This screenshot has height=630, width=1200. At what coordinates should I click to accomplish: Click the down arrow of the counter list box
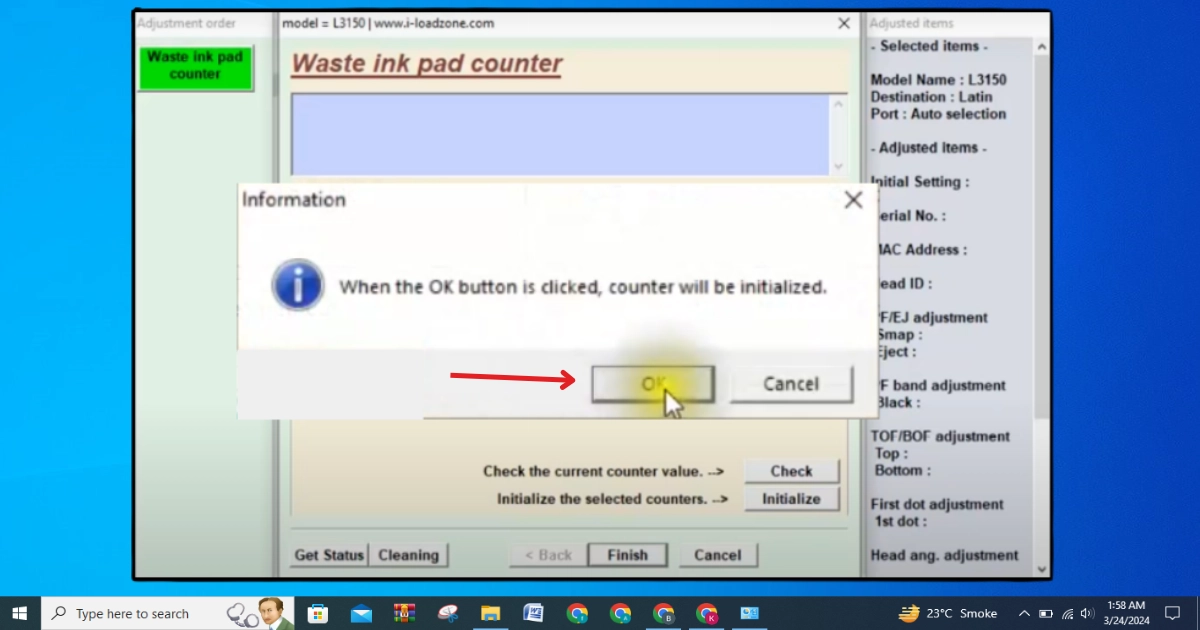838,166
